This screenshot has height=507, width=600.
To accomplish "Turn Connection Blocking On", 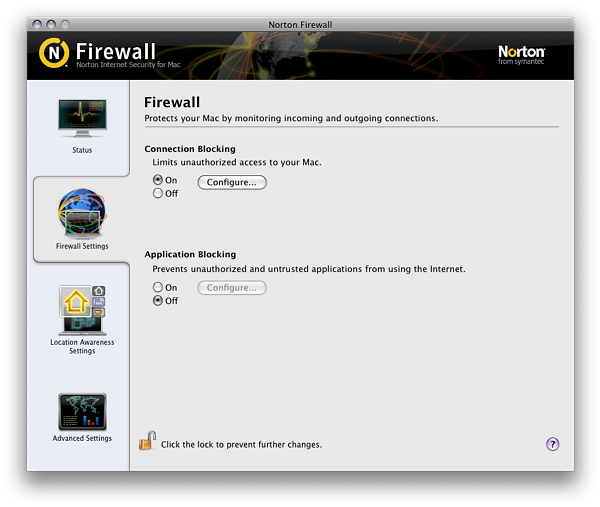I will point(158,179).
